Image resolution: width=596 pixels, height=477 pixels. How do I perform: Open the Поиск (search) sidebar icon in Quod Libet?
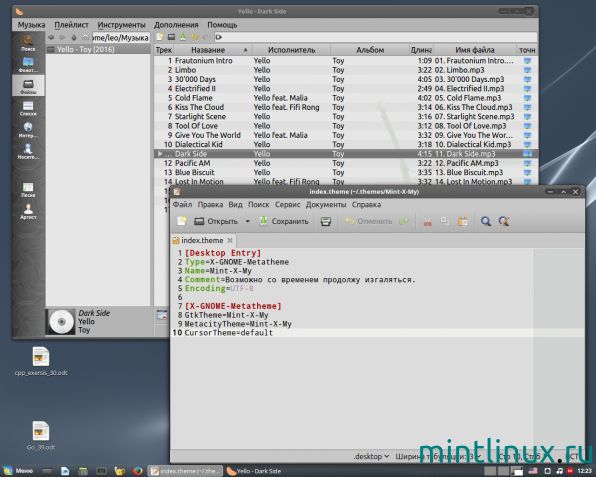point(28,43)
